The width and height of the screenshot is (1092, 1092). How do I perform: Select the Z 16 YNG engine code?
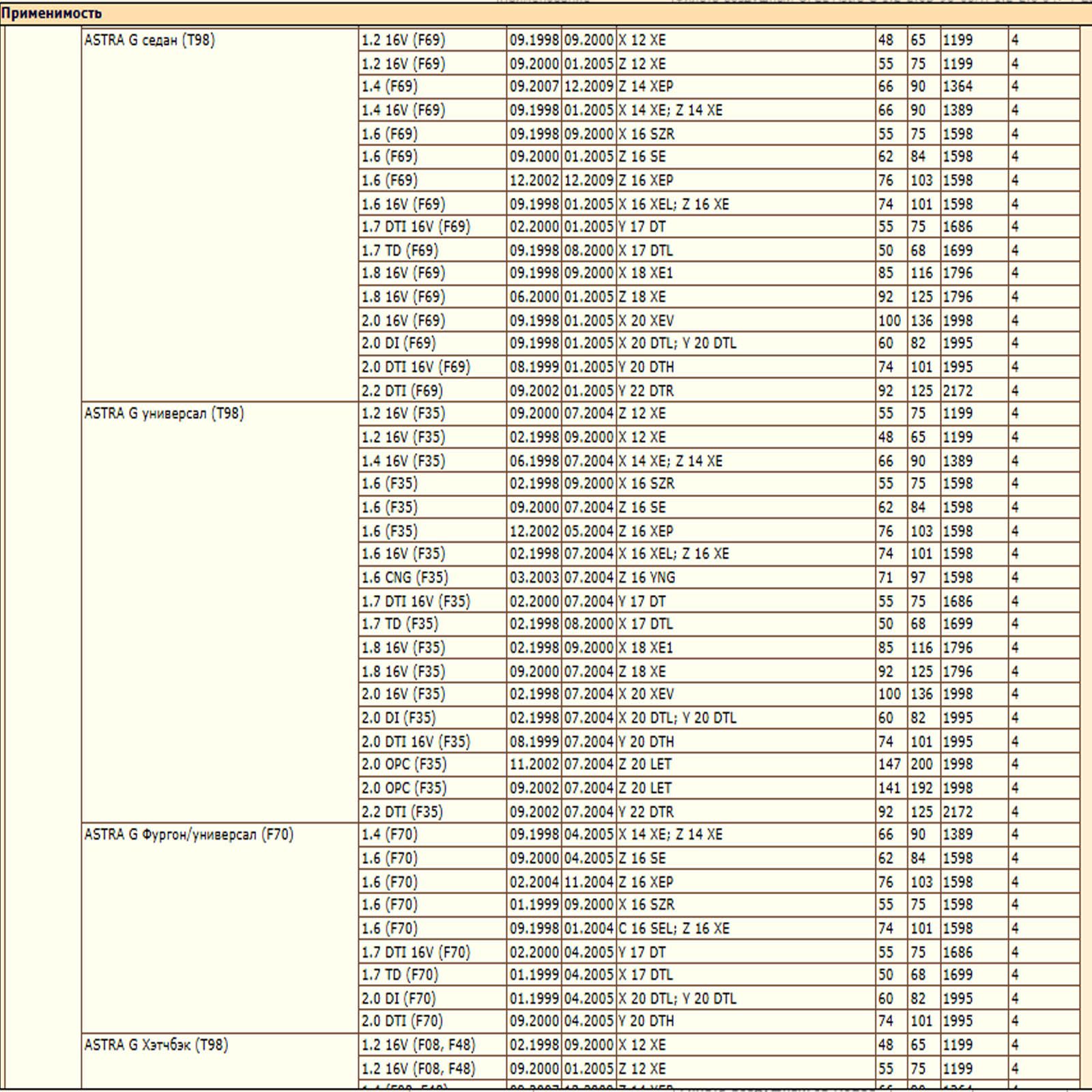pyautogui.click(x=646, y=578)
